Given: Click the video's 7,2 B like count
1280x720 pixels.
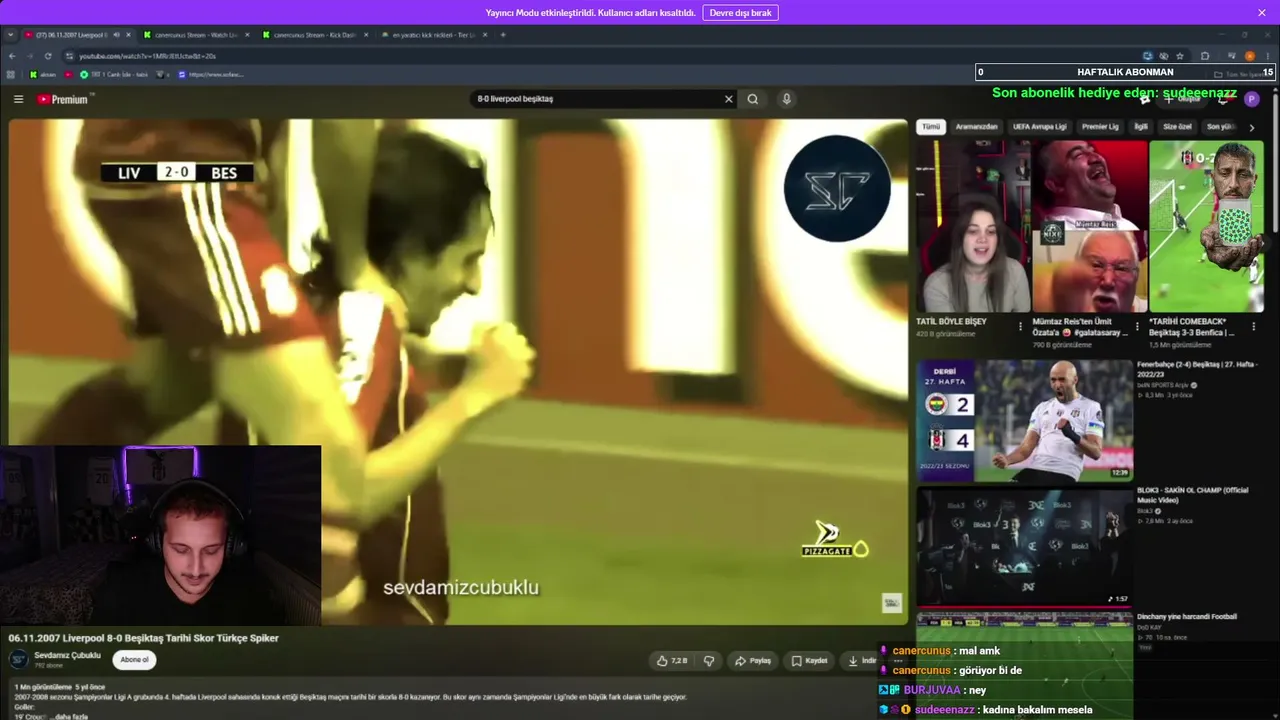Looking at the screenshot, I should pyautogui.click(x=679, y=661).
